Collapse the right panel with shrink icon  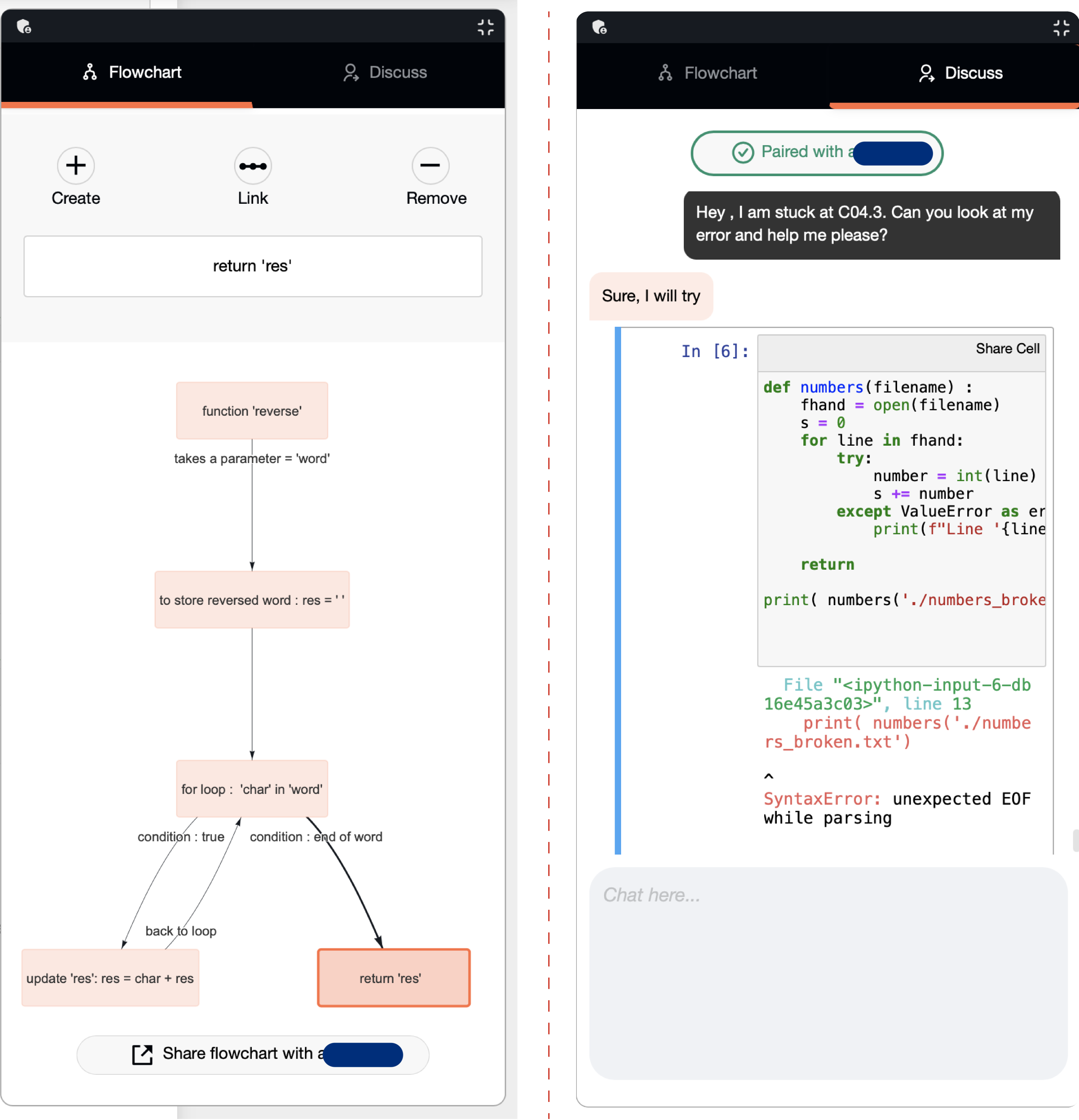[1061, 28]
